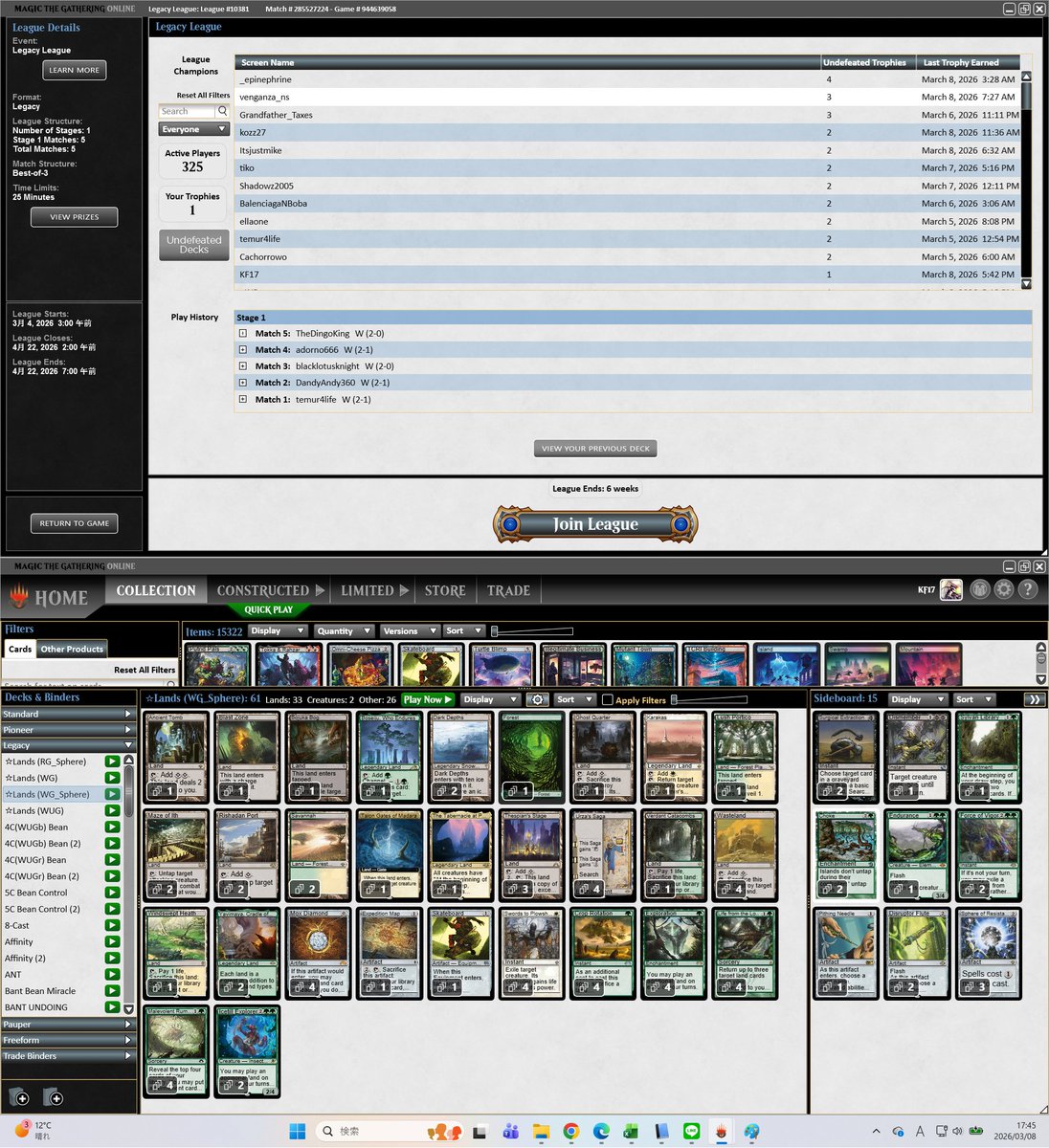Select the Wasteland card in deck
This screenshot has height=1148, width=1049.
coord(744,853)
